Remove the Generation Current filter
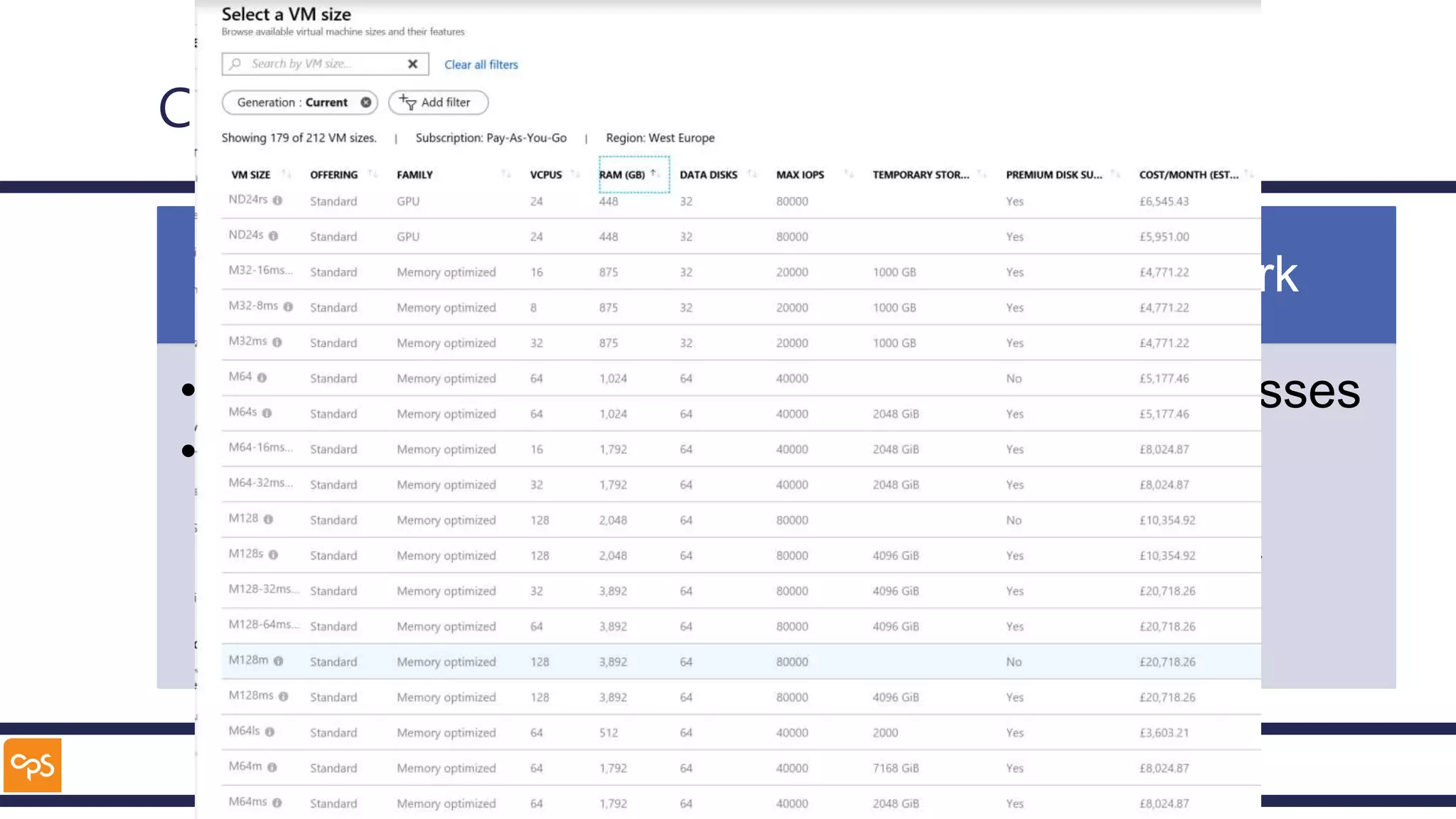 point(365,102)
